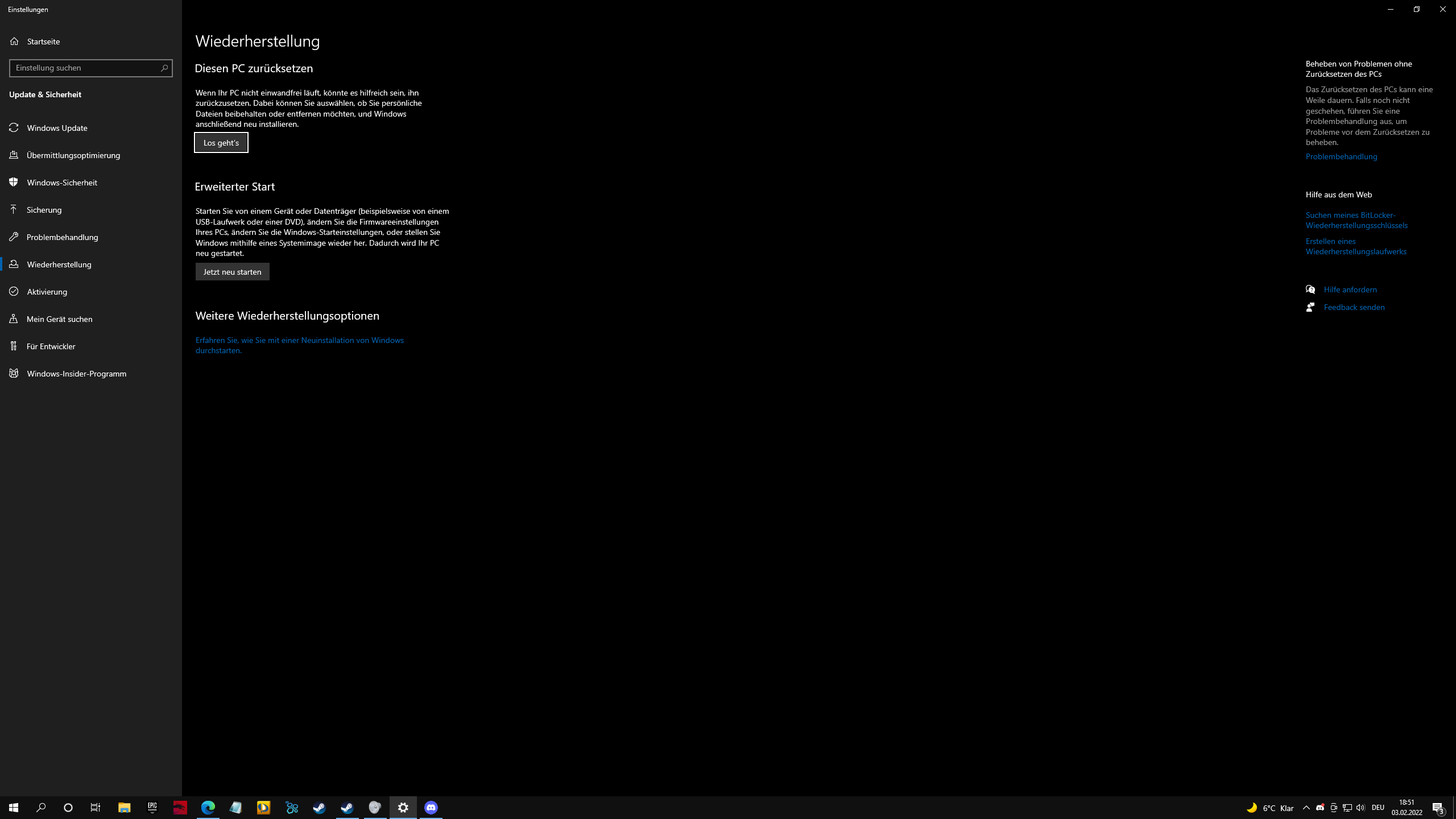Select Übermittlungsoptimierung sidebar entry

(73, 155)
